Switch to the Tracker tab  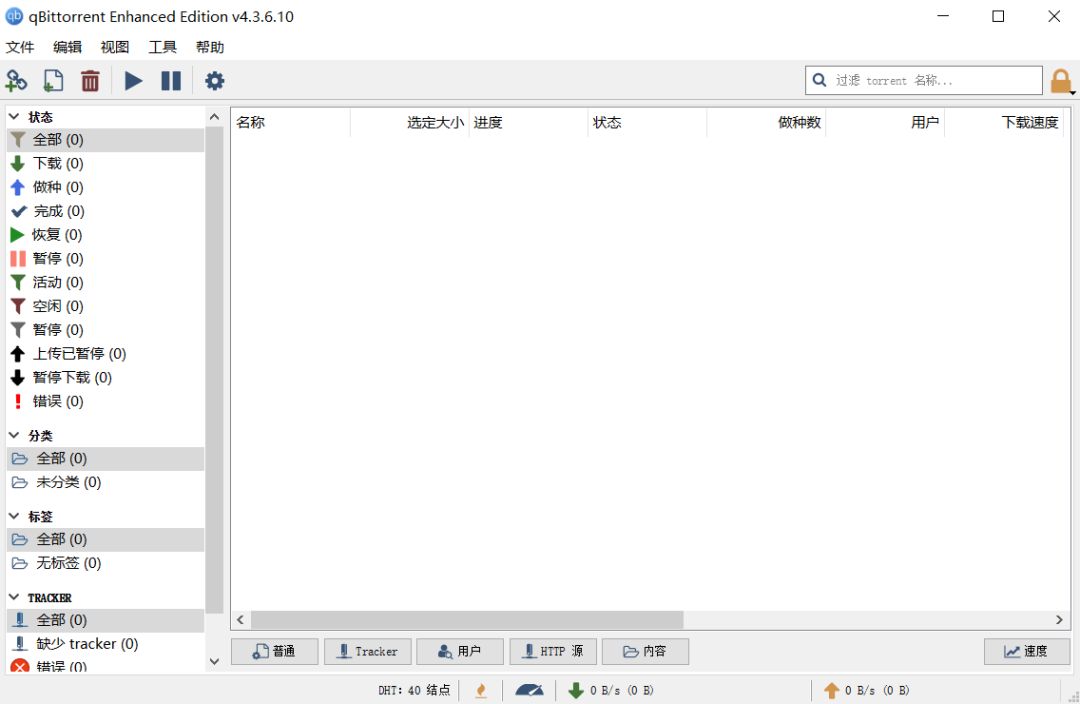(x=368, y=652)
